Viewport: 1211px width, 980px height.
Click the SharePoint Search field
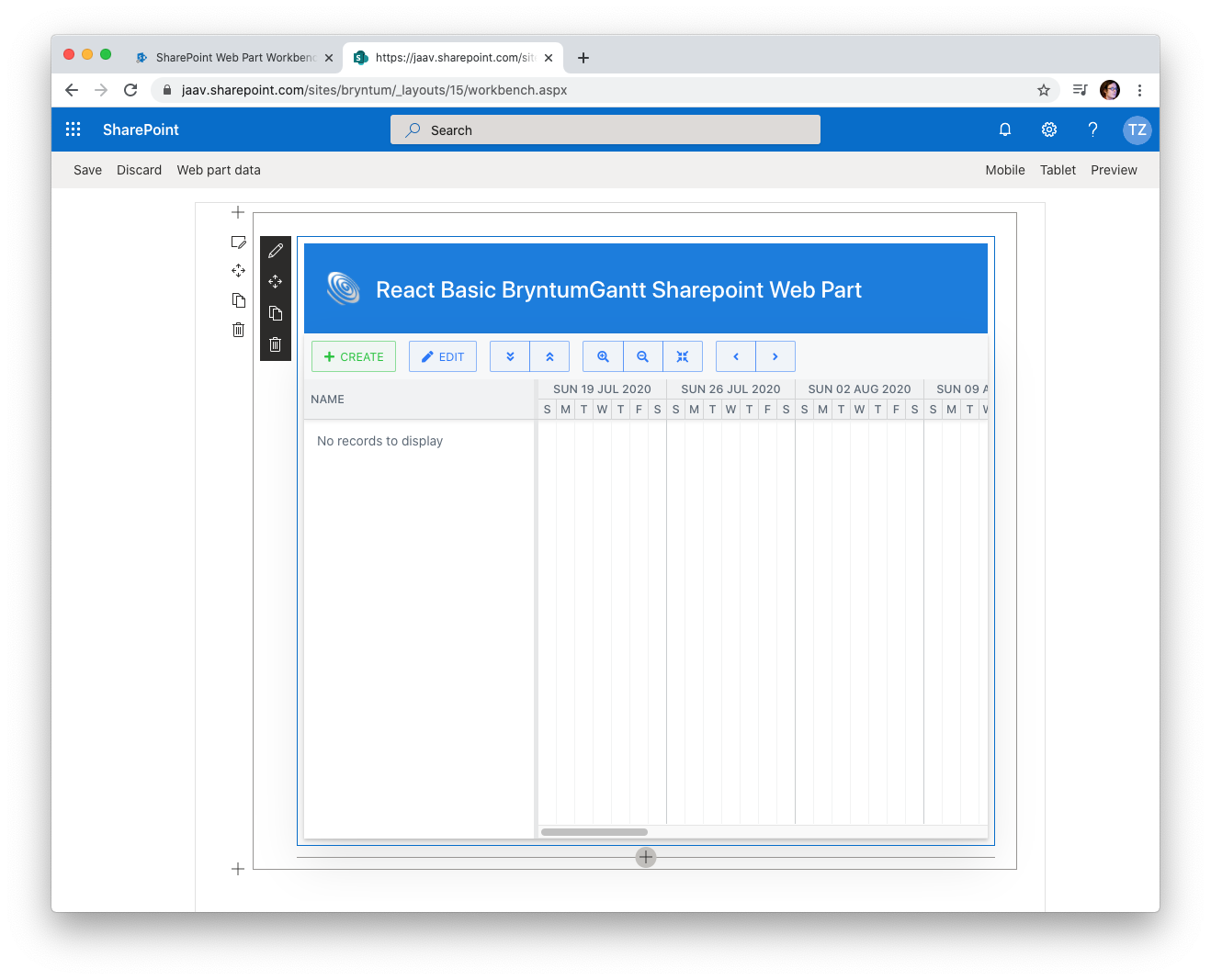(605, 130)
